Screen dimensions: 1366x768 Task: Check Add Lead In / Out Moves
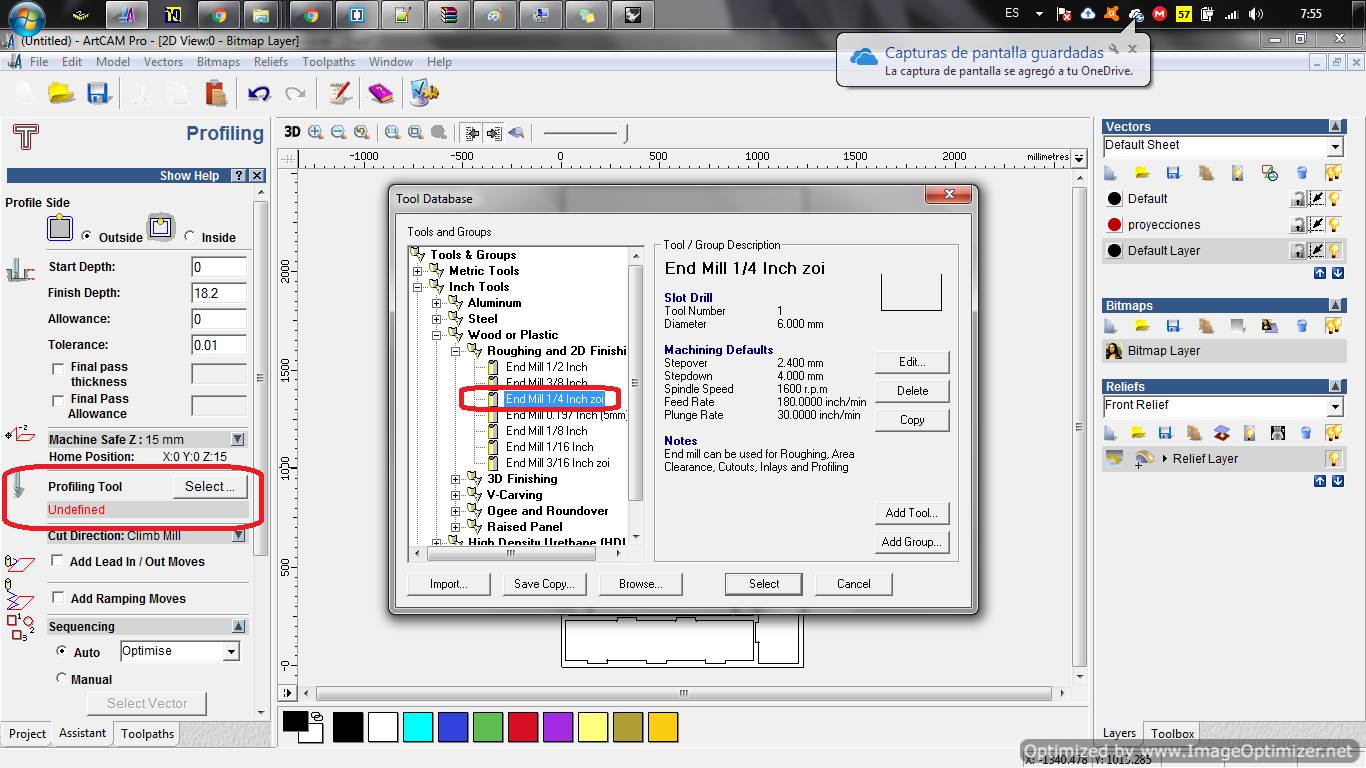(x=58, y=561)
